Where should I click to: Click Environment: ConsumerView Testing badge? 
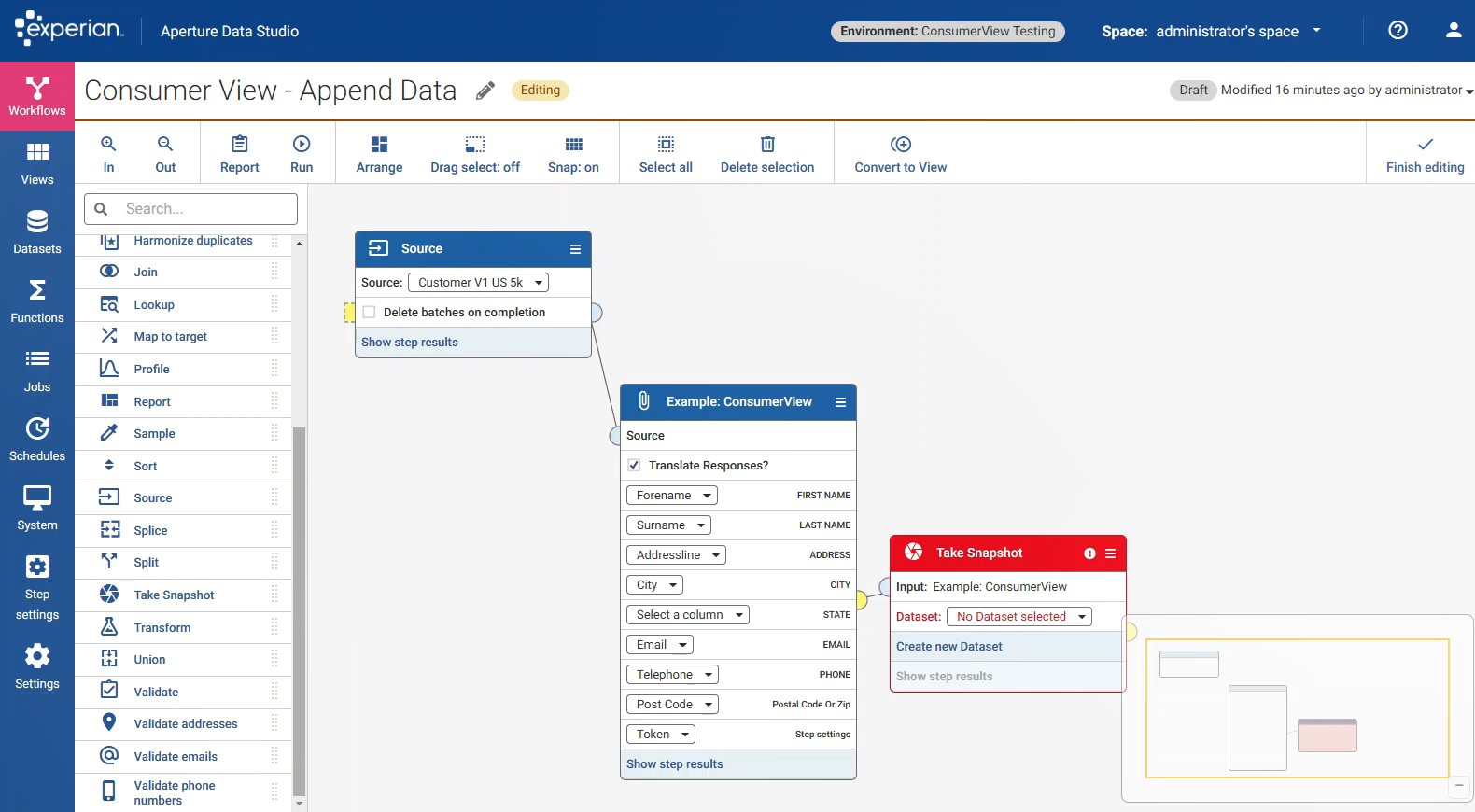pos(948,31)
